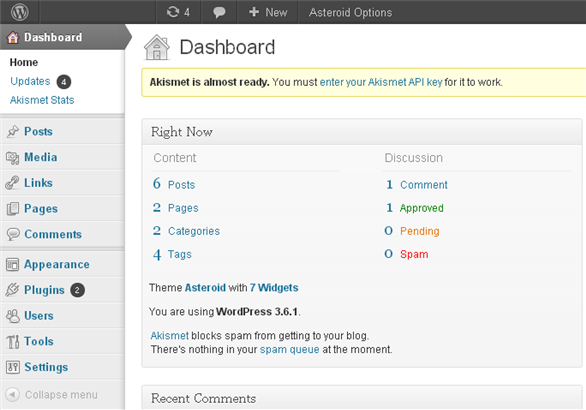586x410 pixels.
Task: Click Collapse menu text
Action: click(61, 395)
